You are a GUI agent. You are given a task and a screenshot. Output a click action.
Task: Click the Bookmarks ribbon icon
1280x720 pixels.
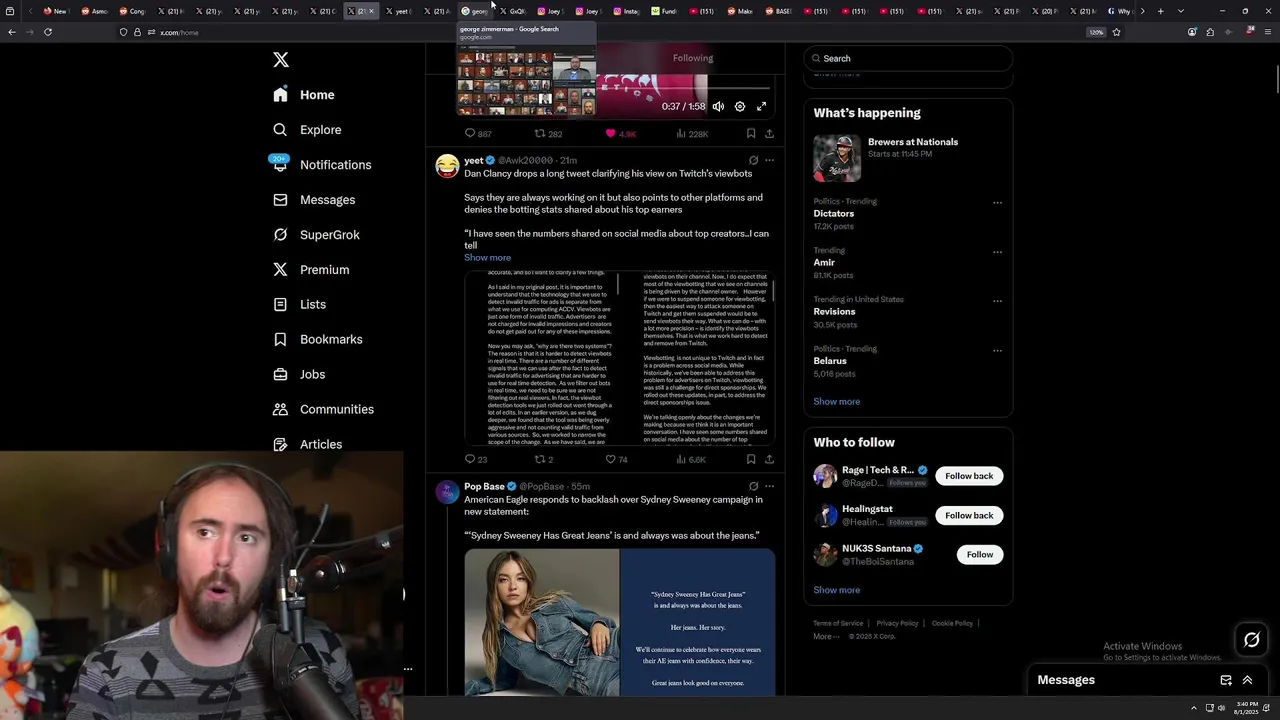(280, 340)
